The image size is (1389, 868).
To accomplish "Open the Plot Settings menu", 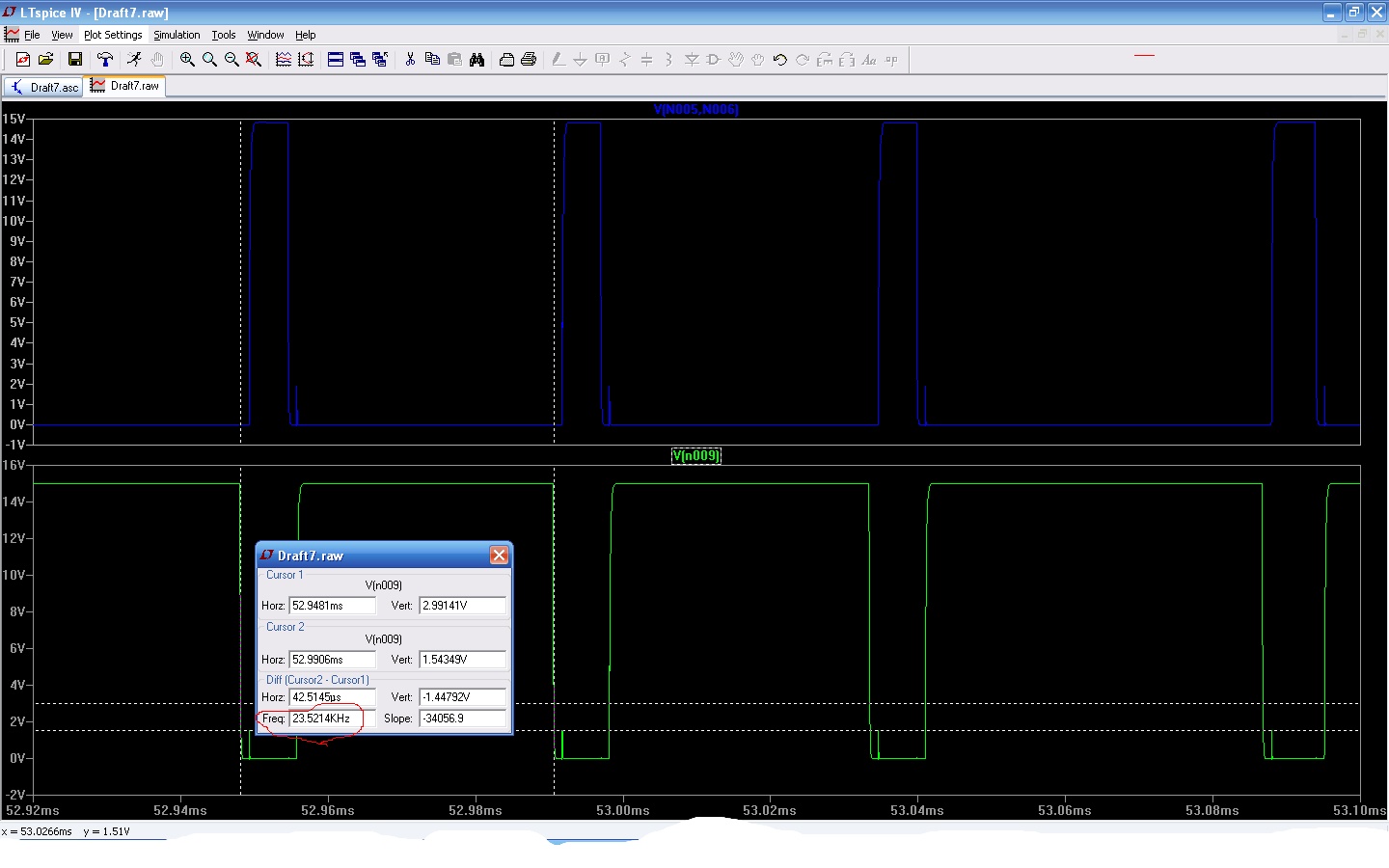I will point(113,35).
